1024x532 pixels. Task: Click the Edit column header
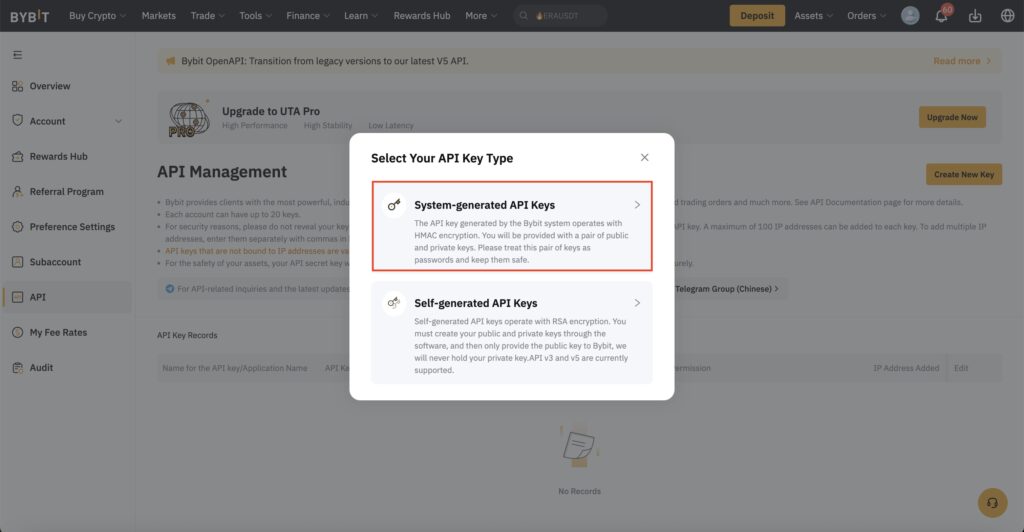pyautogui.click(x=961, y=368)
